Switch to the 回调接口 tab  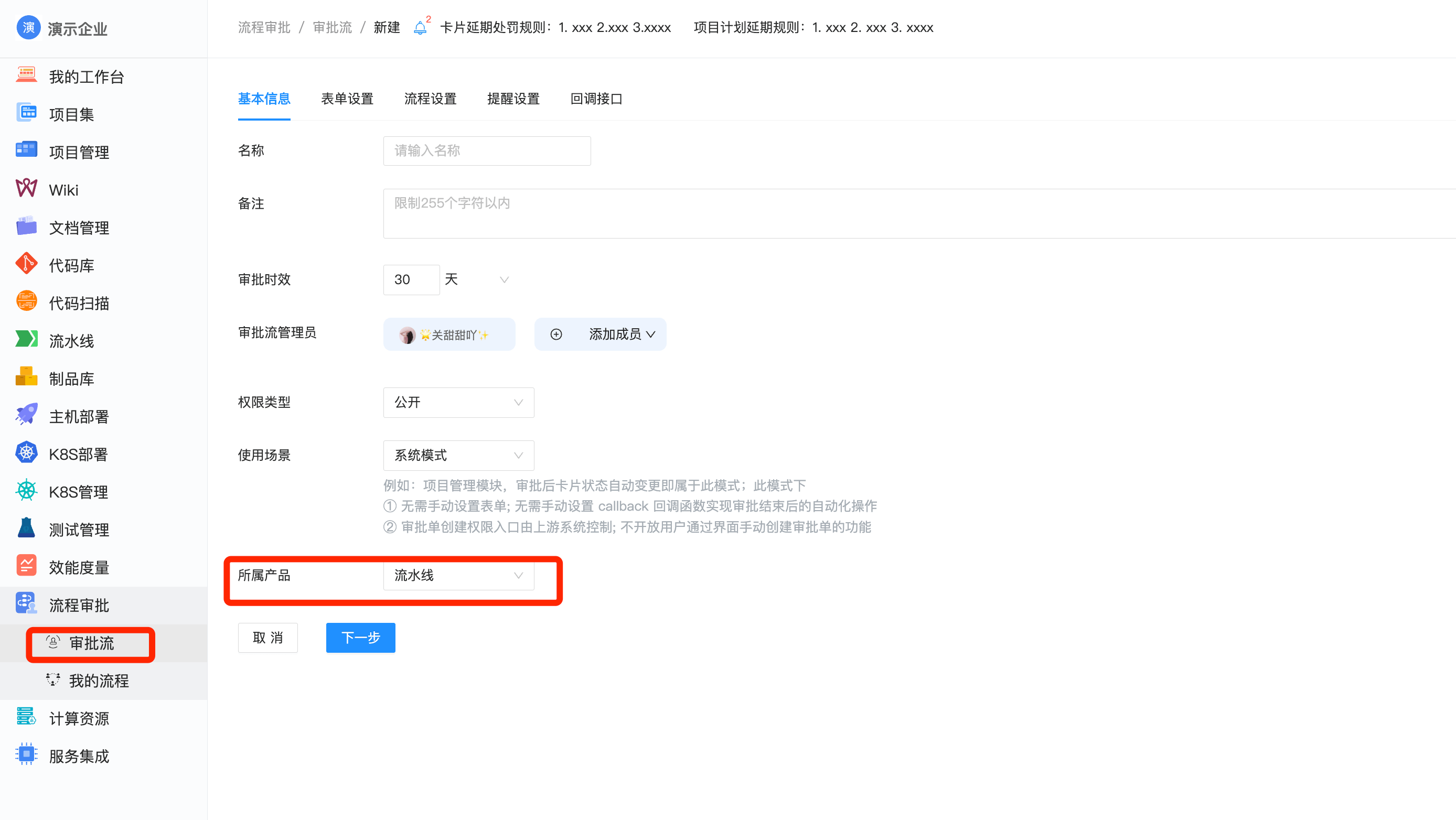(x=596, y=99)
